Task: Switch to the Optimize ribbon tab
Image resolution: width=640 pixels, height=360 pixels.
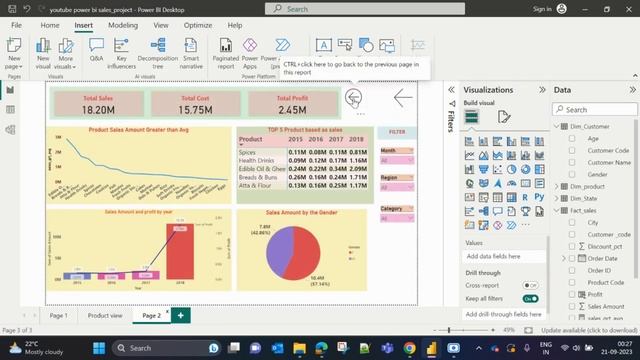Action: point(198,25)
